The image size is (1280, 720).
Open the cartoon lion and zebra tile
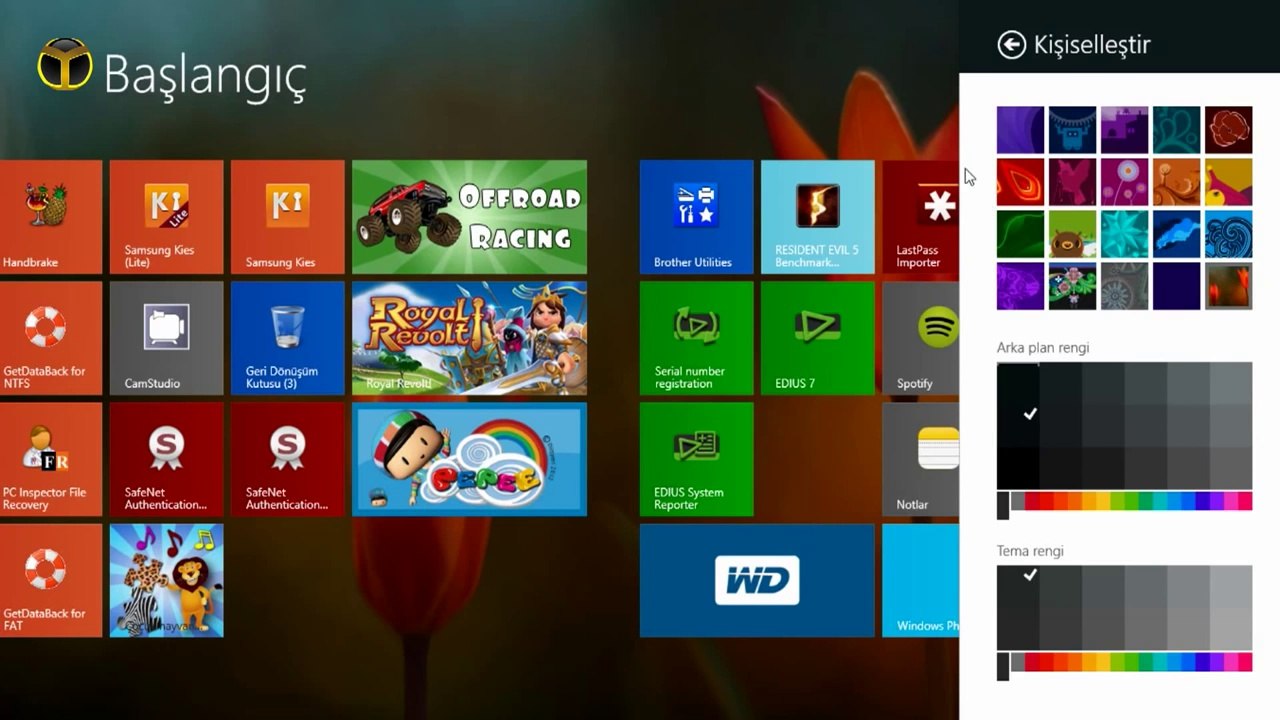(x=166, y=581)
